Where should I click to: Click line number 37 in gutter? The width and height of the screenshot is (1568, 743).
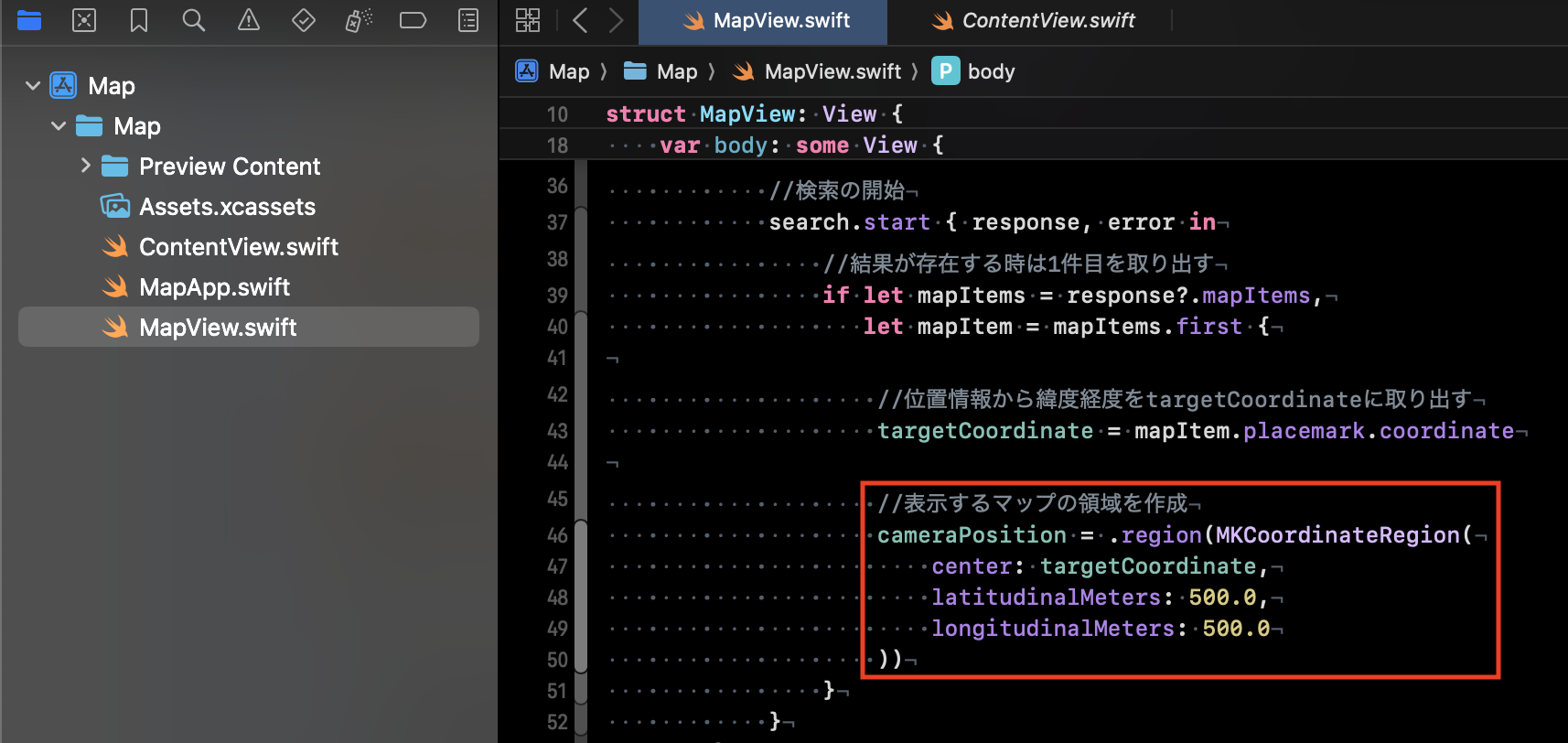point(557,222)
